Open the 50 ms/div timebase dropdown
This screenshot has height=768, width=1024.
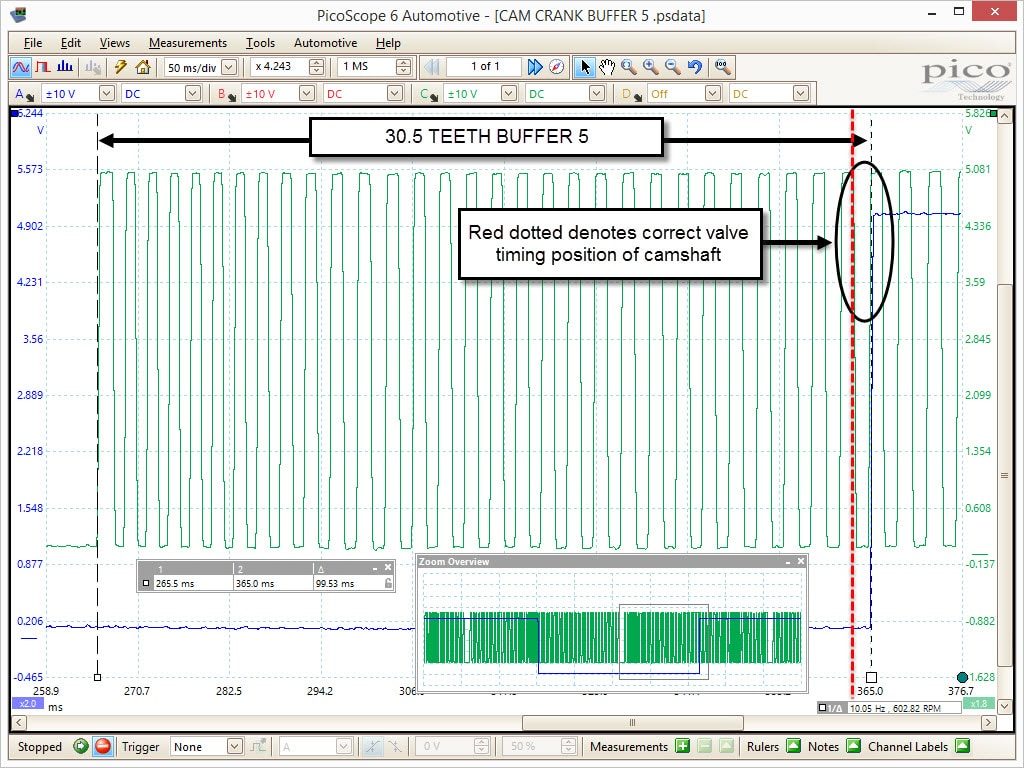(229, 67)
